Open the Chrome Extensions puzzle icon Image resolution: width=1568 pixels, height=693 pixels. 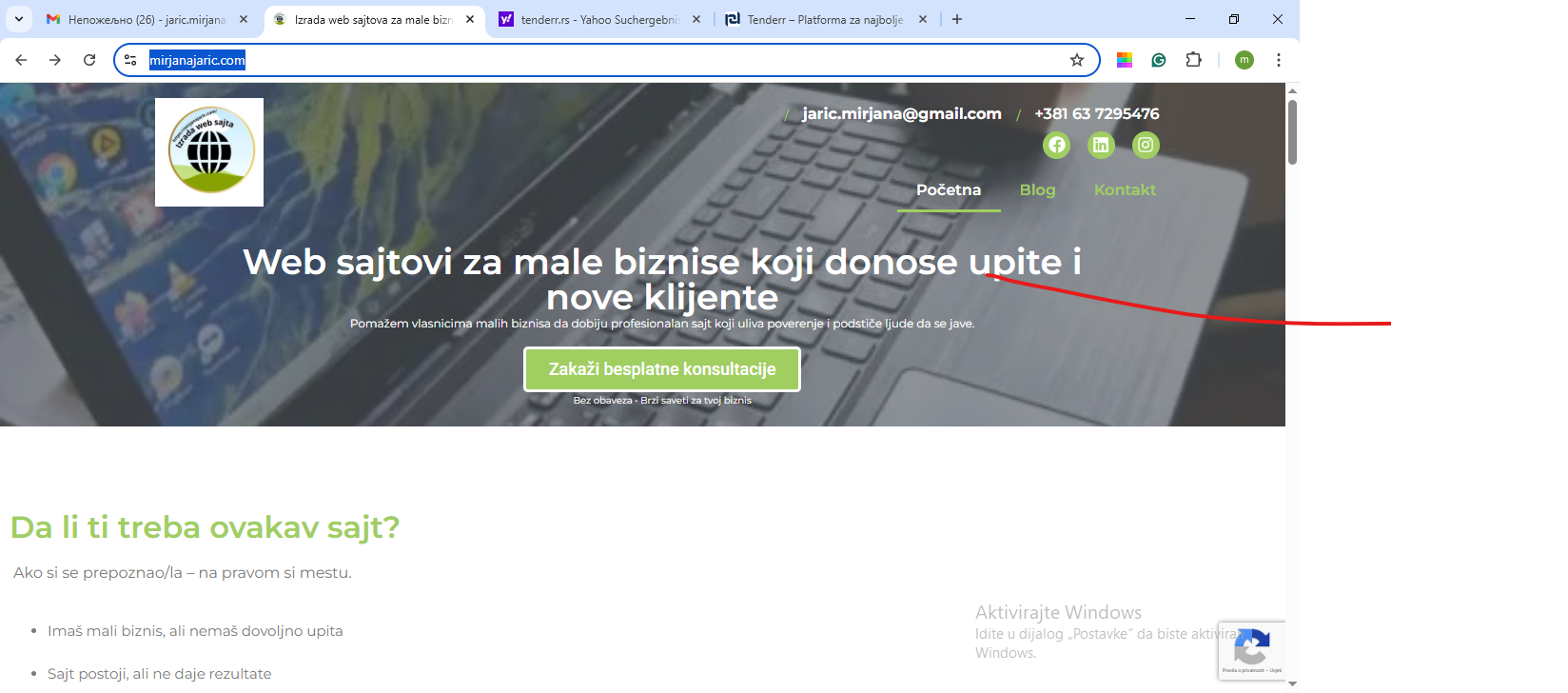[1193, 60]
